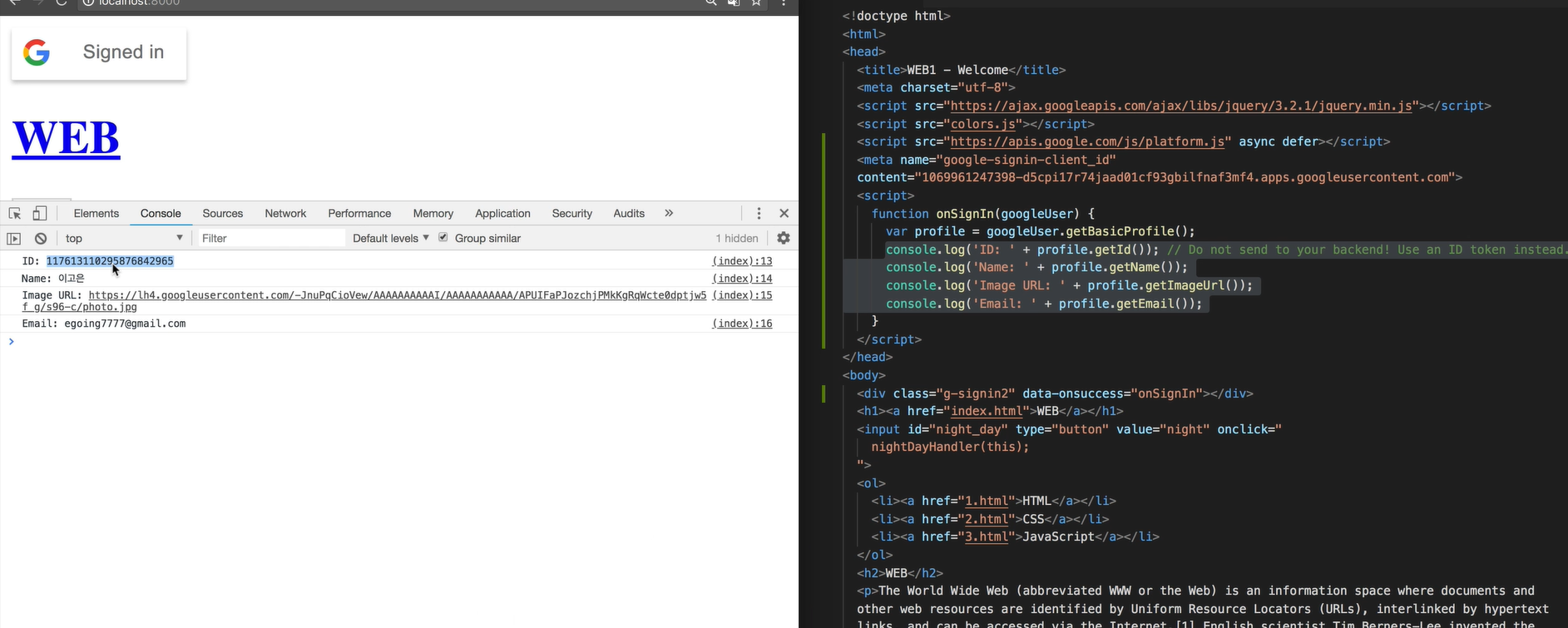Viewport: 1568px width, 628px height.
Task: Click the Name: 이고은 console line
Action: tap(53, 279)
